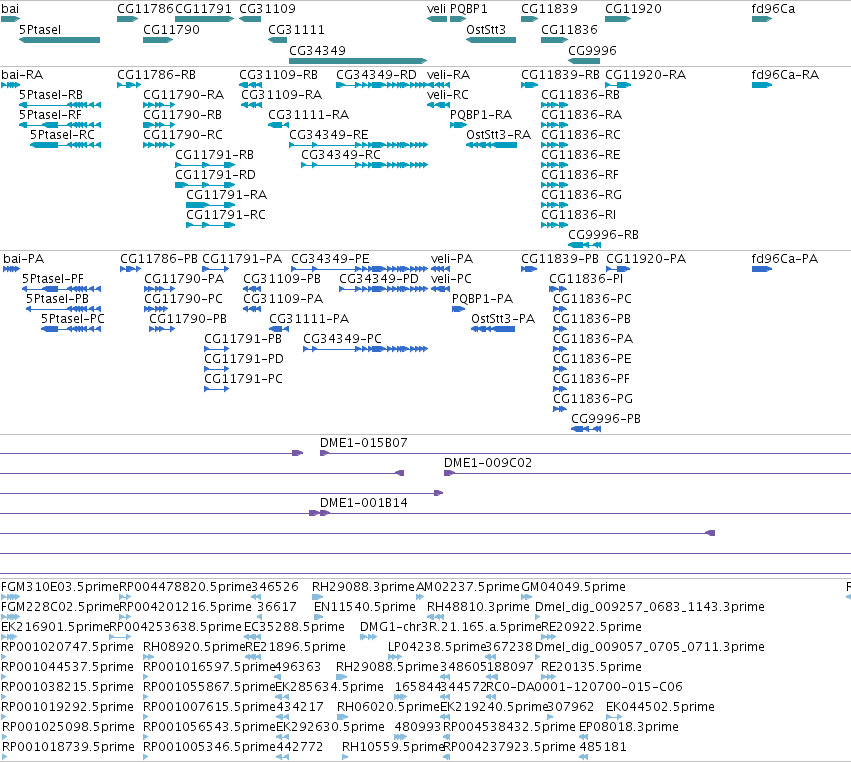Select the CG11791-RD transcript label
The image size is (851, 762).
click(x=215, y=175)
